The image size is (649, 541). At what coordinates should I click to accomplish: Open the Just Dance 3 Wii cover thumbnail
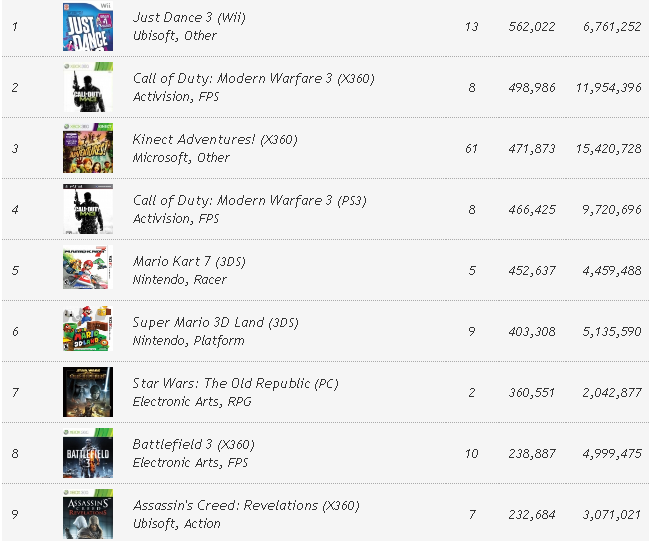(x=88, y=26)
